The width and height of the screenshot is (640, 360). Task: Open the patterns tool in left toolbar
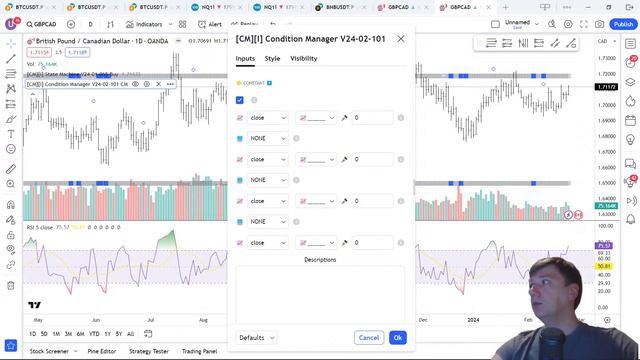(11, 89)
